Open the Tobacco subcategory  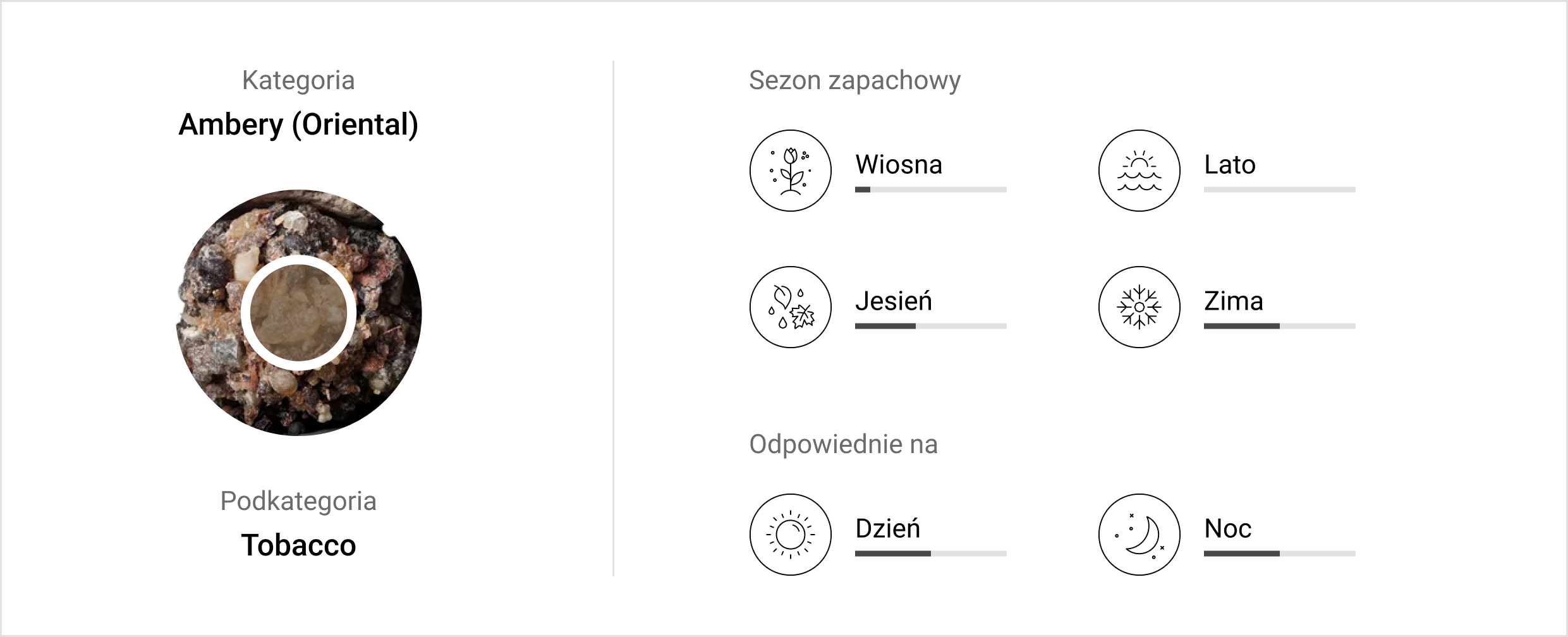click(298, 545)
